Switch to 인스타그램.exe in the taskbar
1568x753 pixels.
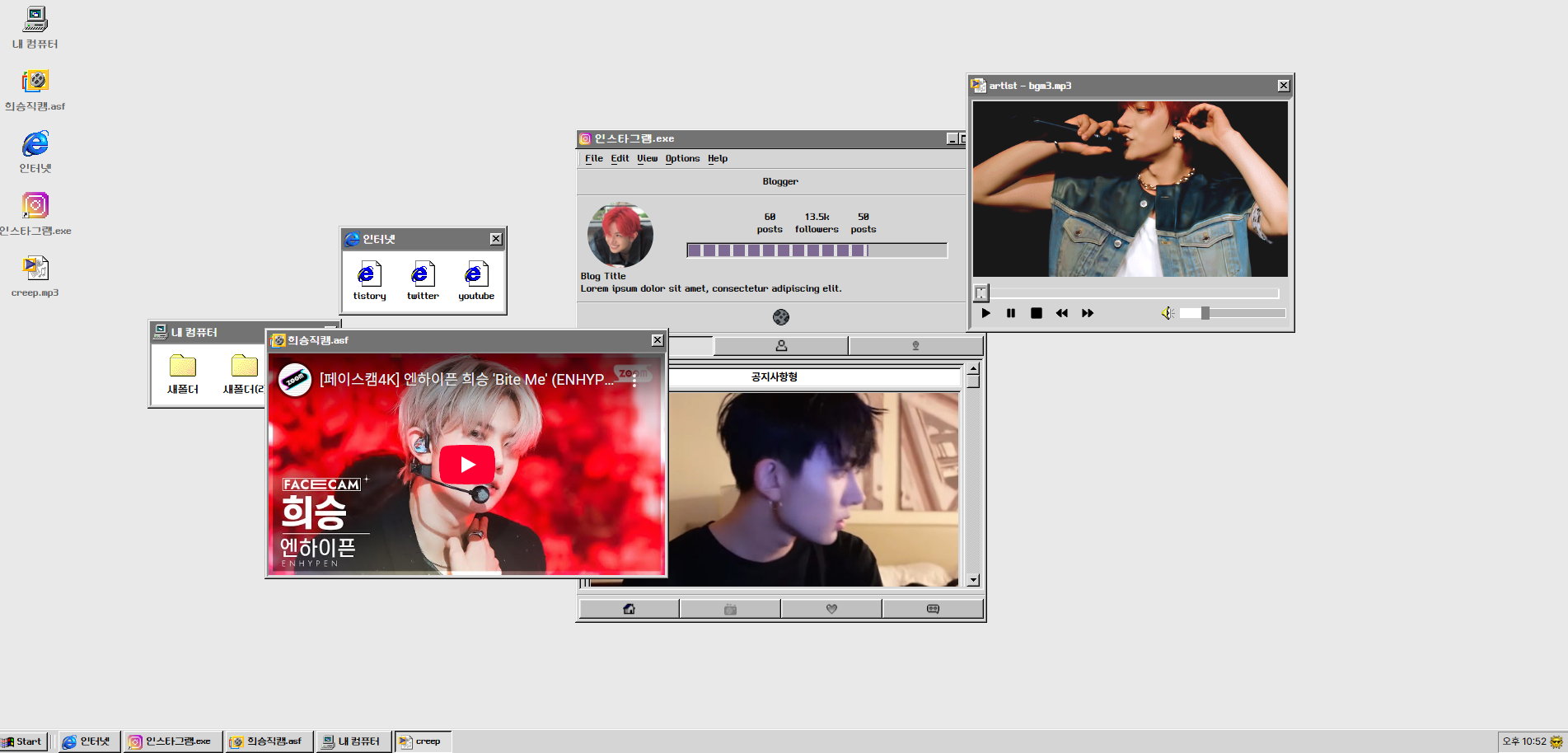173,741
